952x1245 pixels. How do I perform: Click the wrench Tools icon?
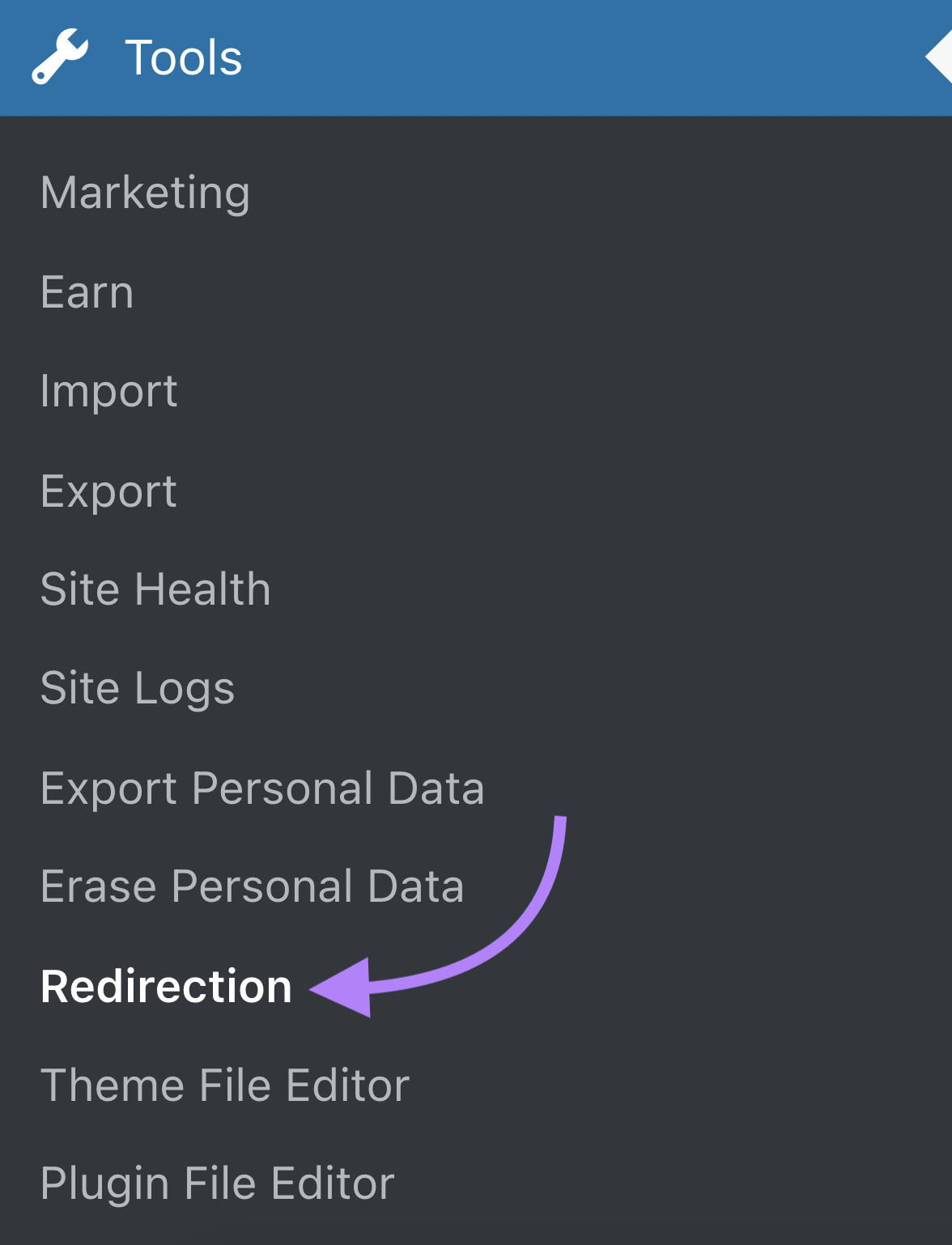[61, 53]
